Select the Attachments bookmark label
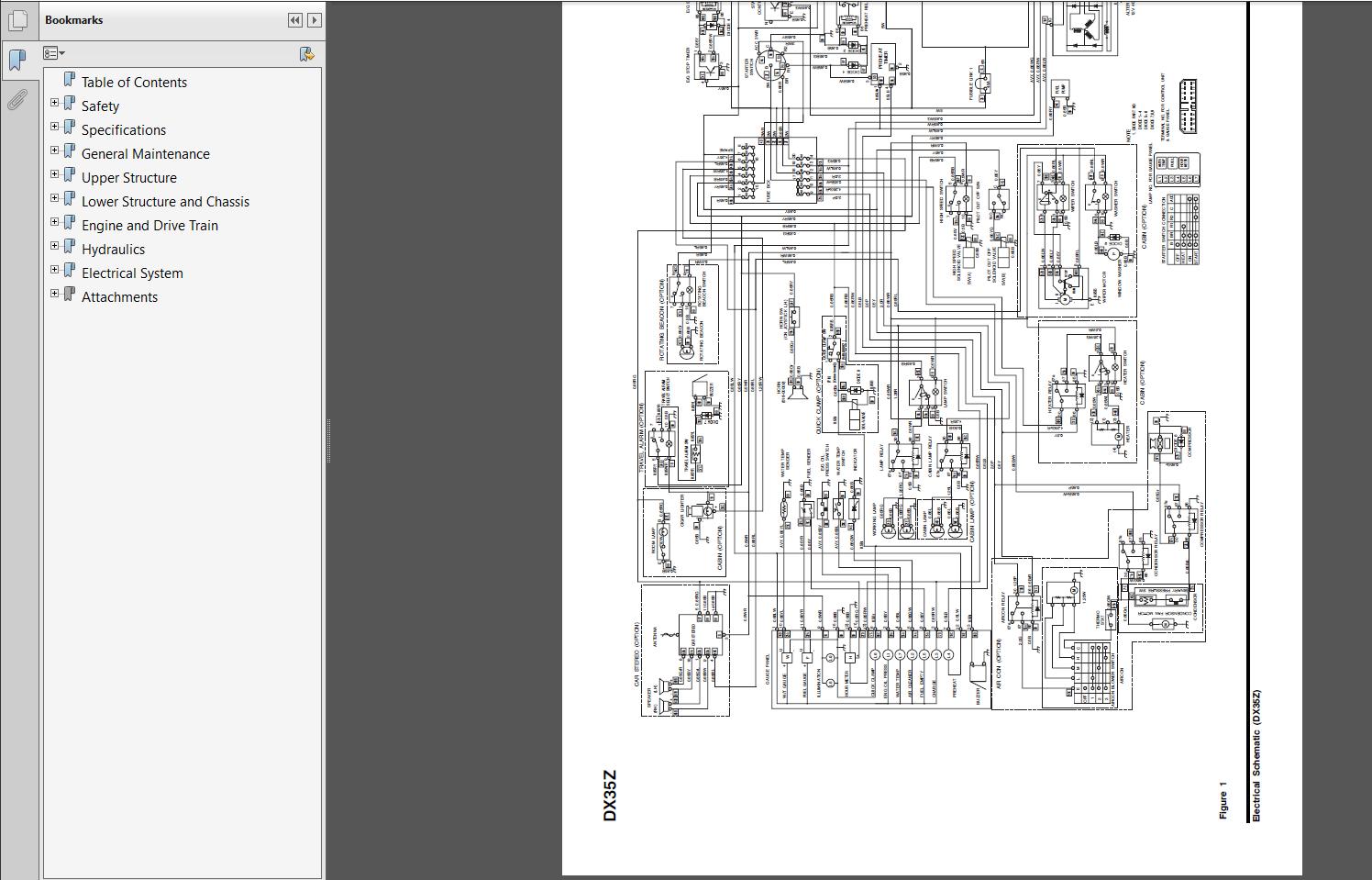Viewport: 1372px width, 880px height. [x=119, y=297]
